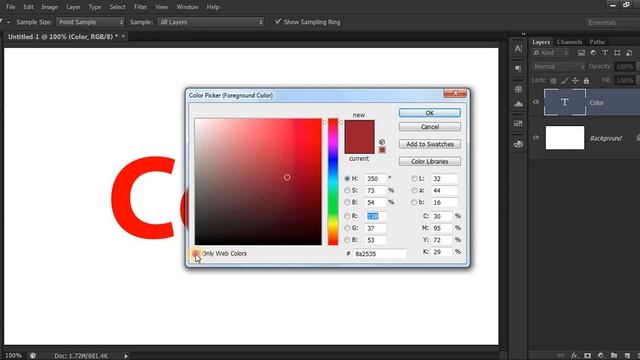Select the R red radio button
The width and height of the screenshot is (640, 360).
[x=347, y=216]
